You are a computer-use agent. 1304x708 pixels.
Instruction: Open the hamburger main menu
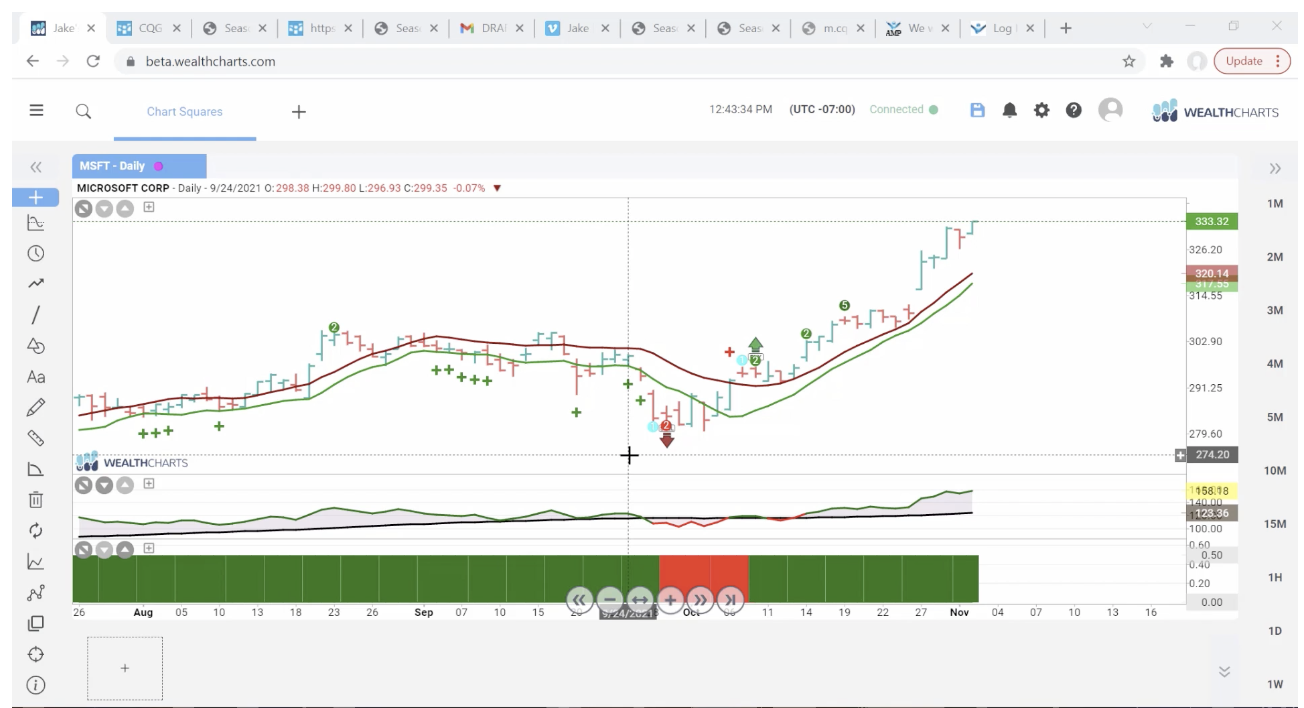(x=36, y=111)
